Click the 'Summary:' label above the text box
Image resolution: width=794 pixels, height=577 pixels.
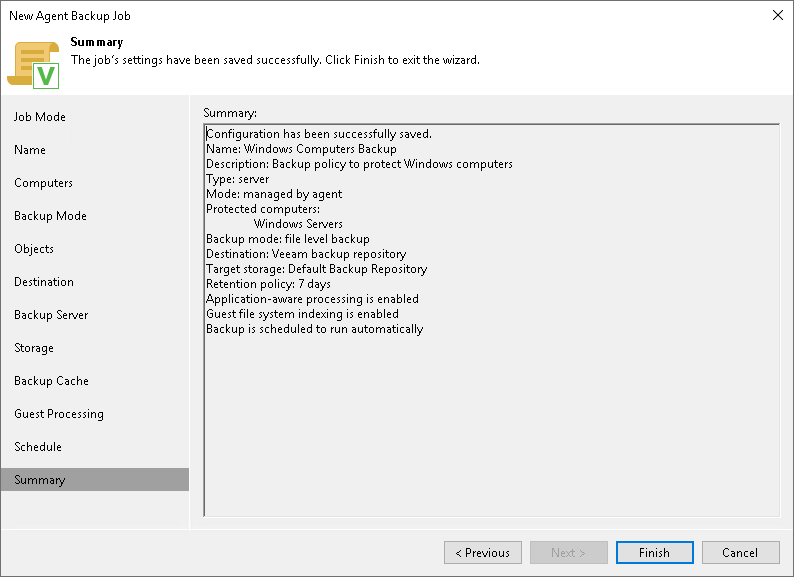coord(230,113)
